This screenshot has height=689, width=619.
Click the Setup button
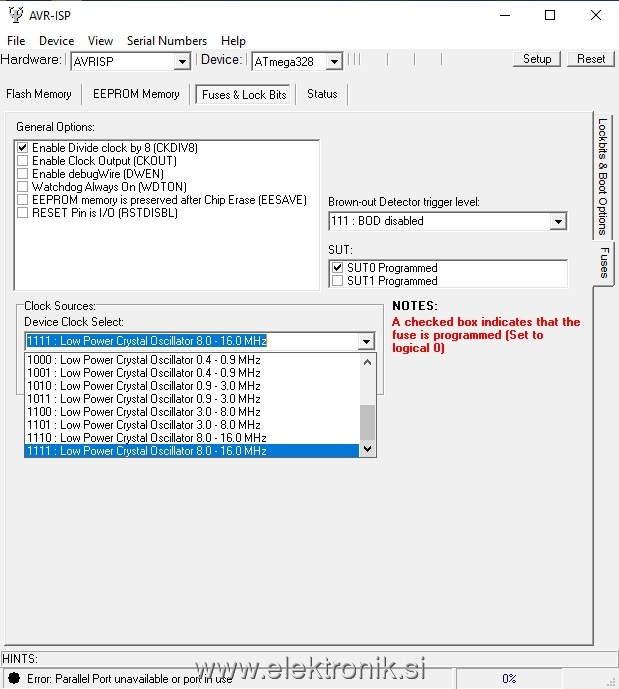[x=537, y=59]
